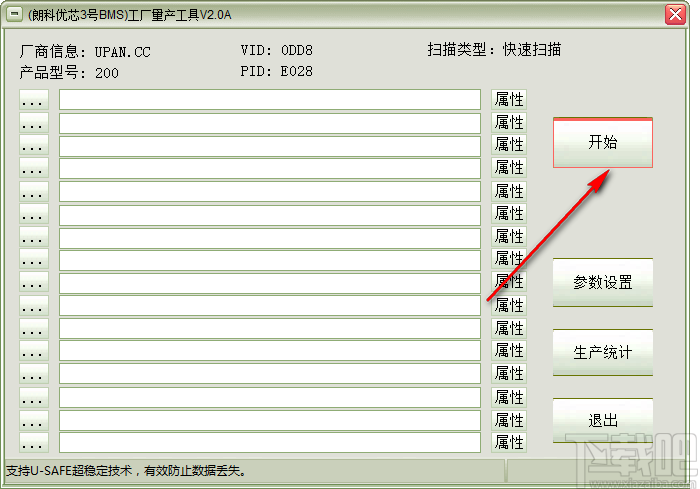
Task: Click the '...' button in the sixth row
Action: point(34,214)
